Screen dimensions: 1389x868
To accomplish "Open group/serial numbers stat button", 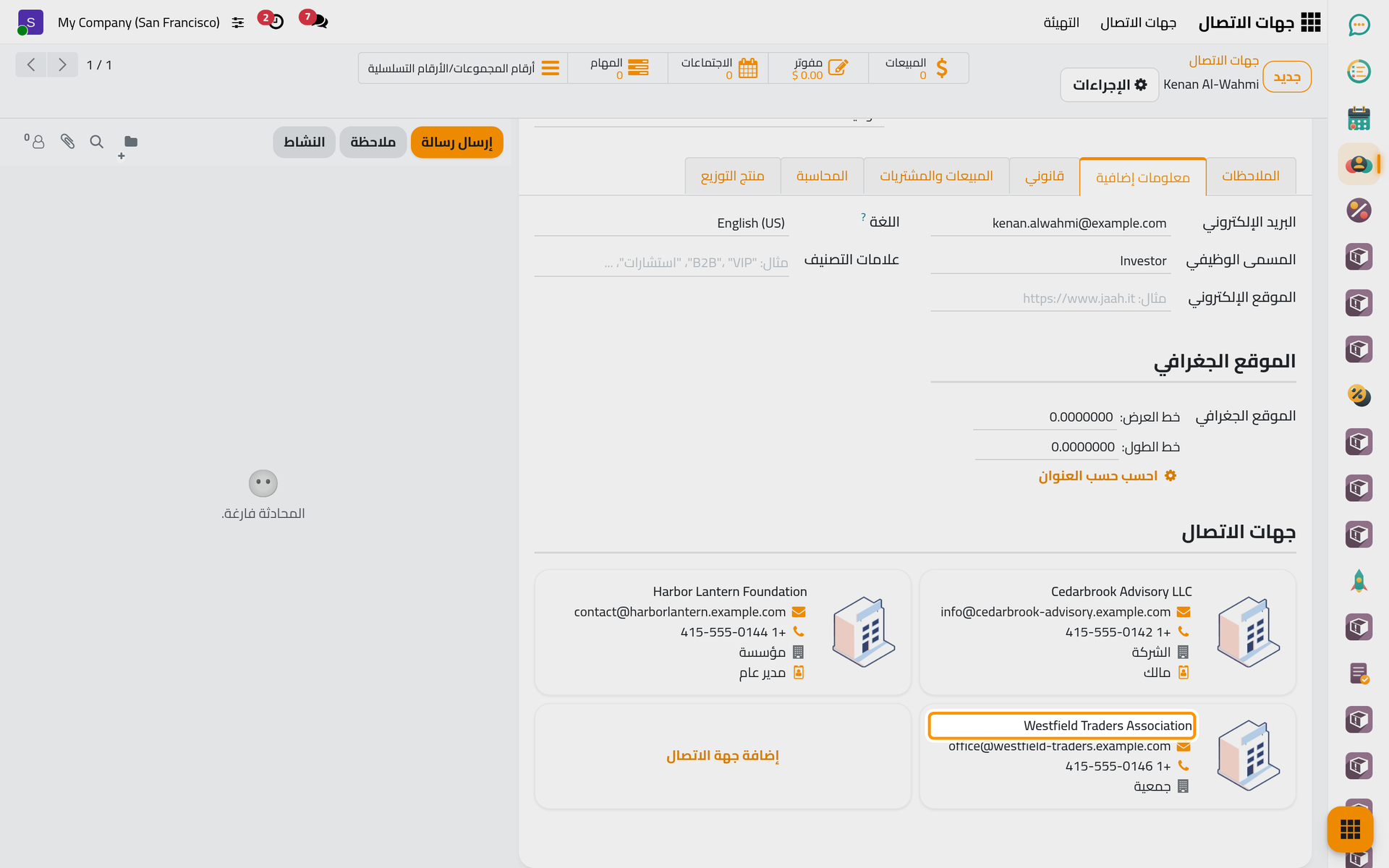I will 463,68.
